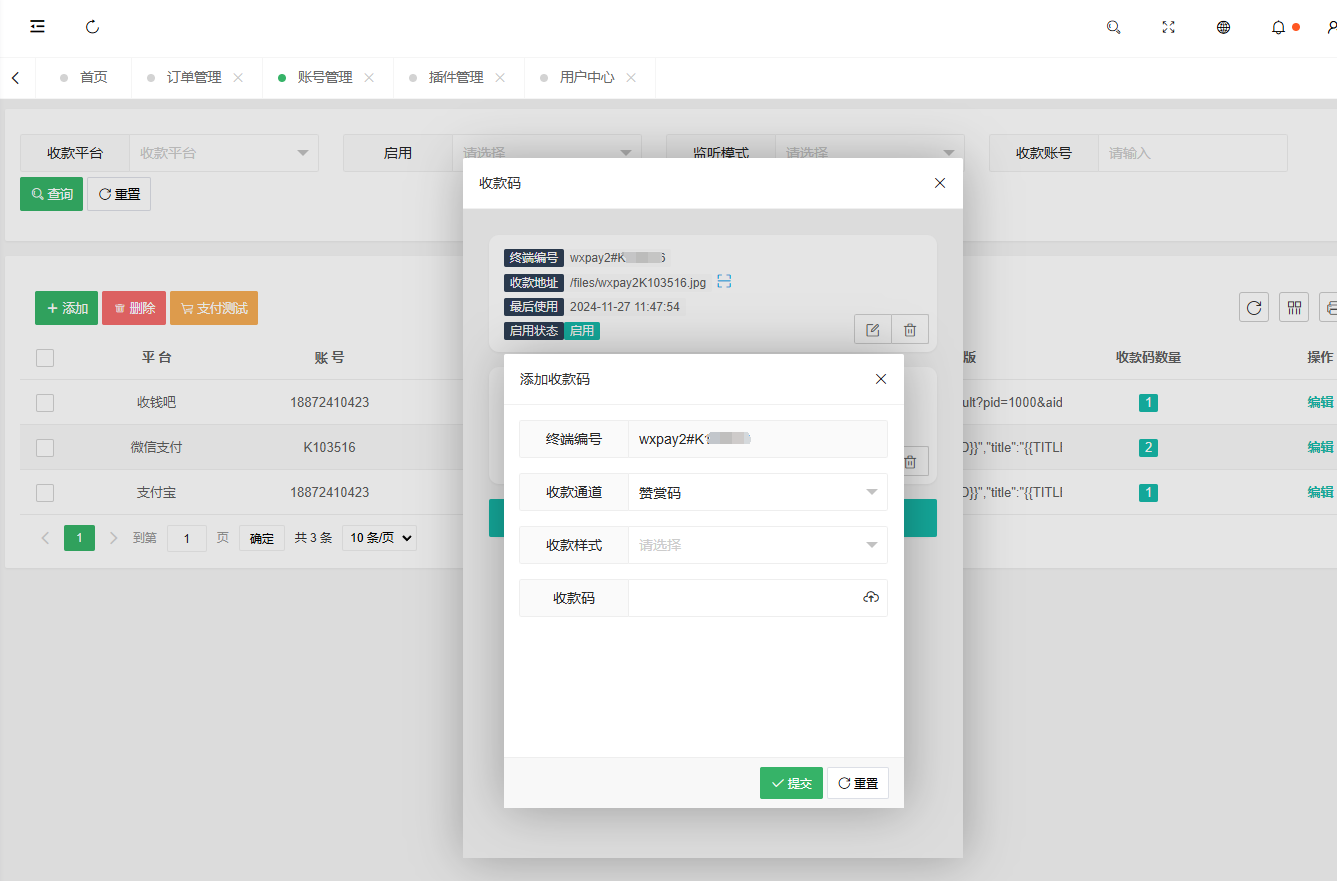Select the checkbox beside 支付宝 row
This screenshot has height=881, width=1337.
[44, 492]
